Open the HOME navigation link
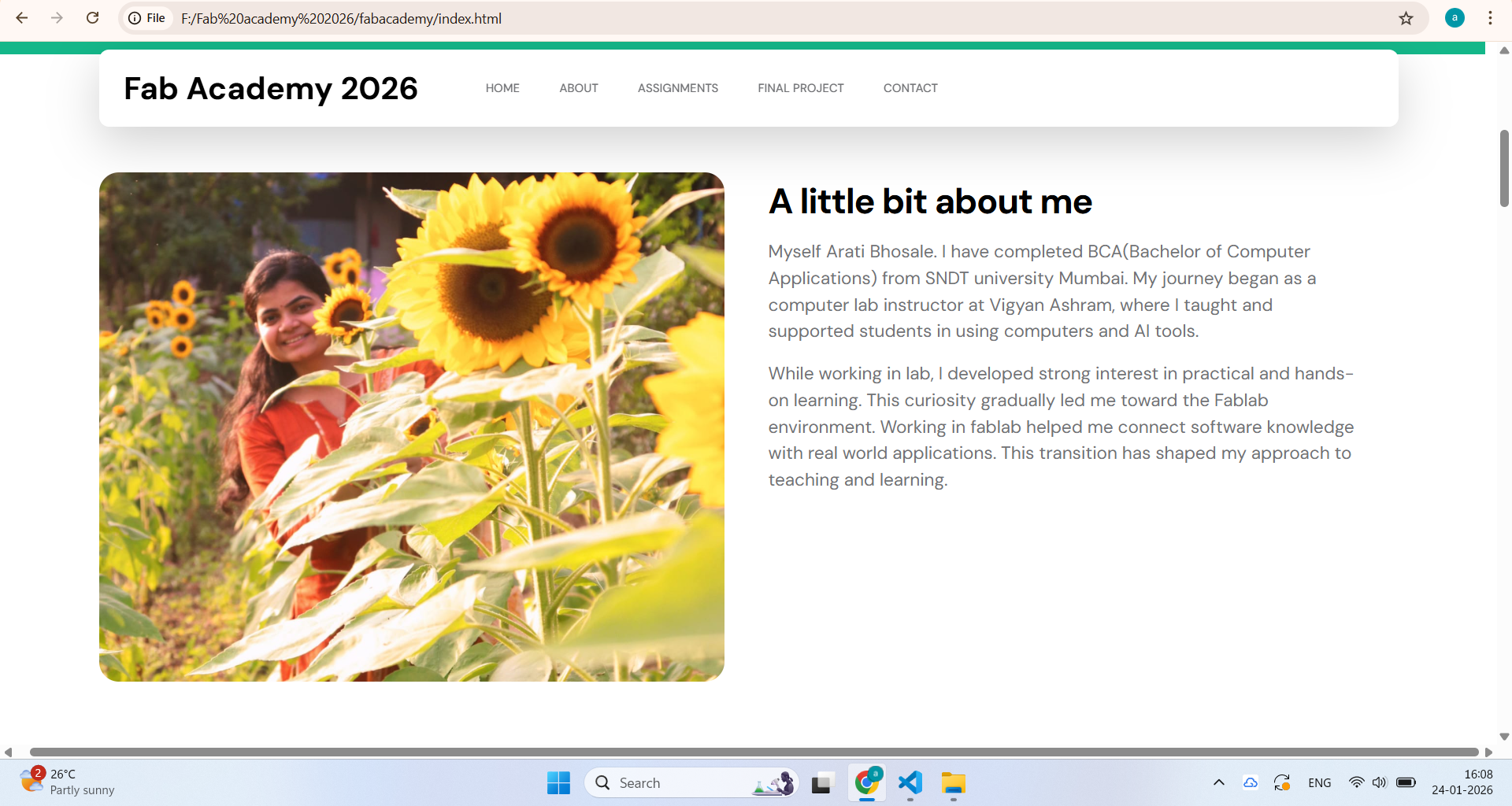 pos(502,88)
